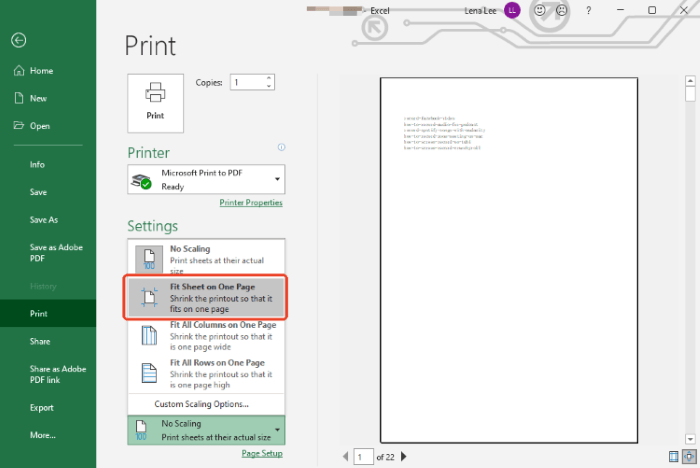Toggle Zoom to Page icon
The image size is (700, 468).
pyautogui.click(x=689, y=456)
